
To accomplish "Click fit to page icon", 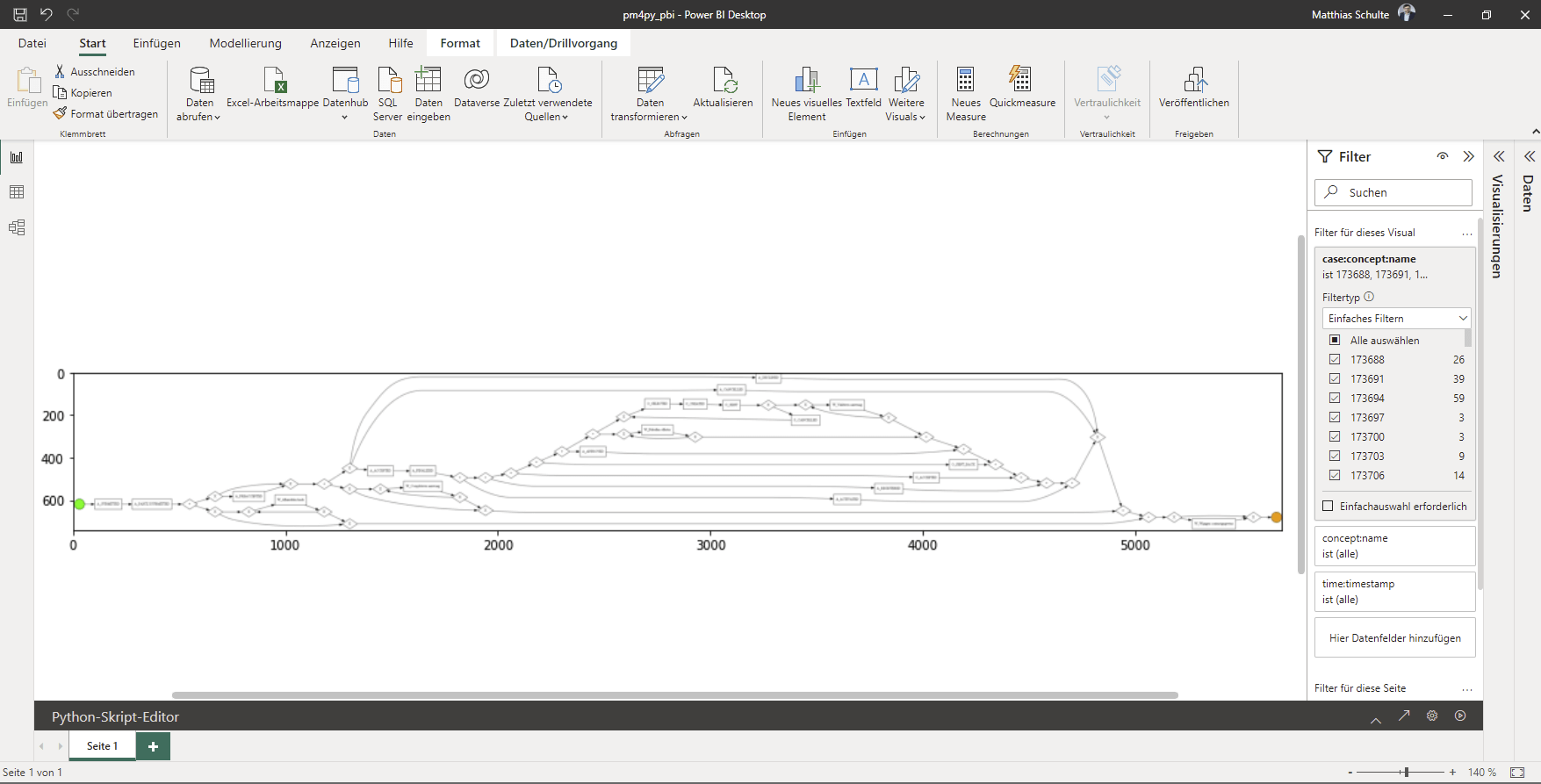I will point(1517,773).
